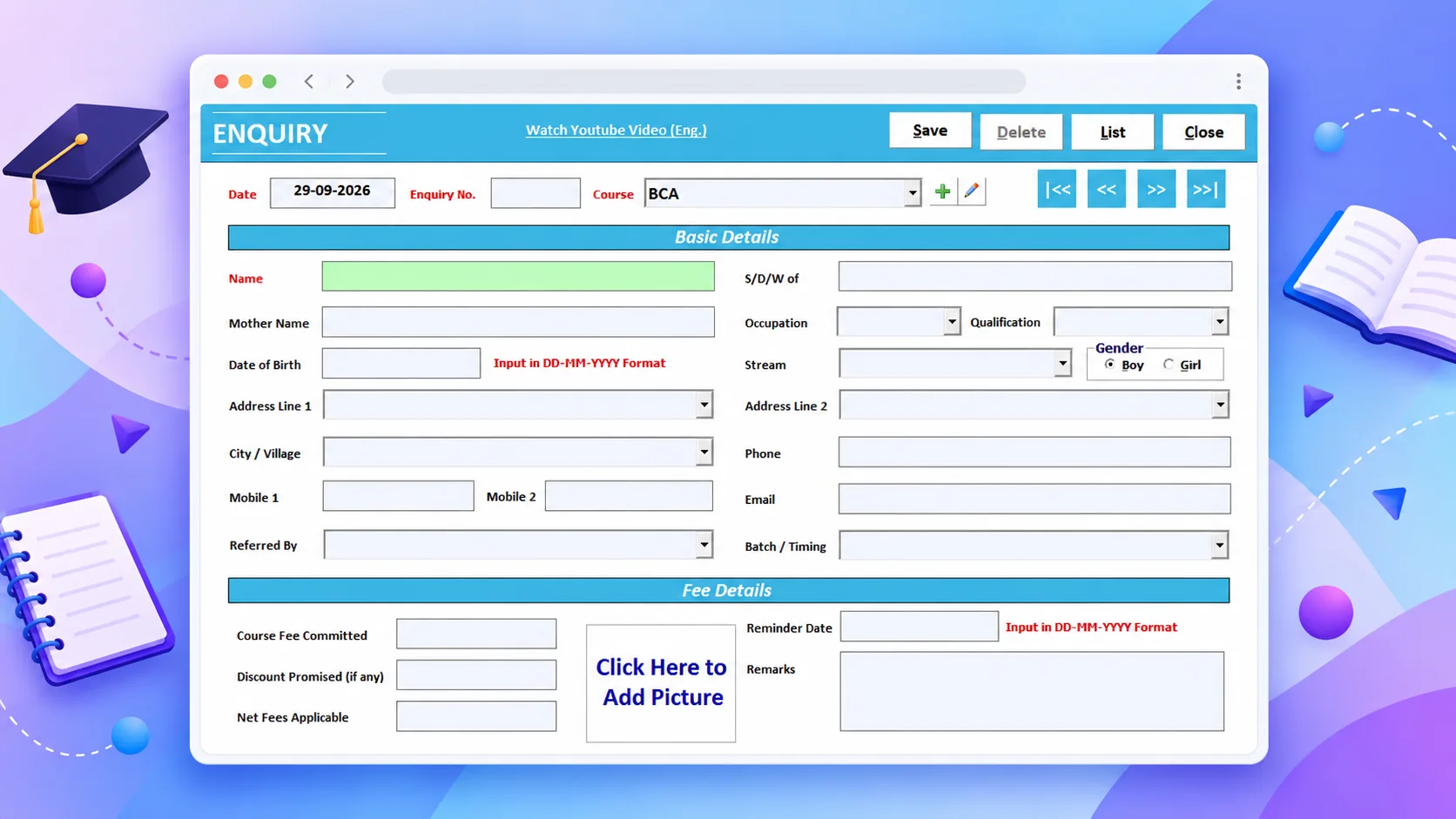The width and height of the screenshot is (1456, 819).
Task: Expand the Qualification dropdown
Action: pos(1219,322)
